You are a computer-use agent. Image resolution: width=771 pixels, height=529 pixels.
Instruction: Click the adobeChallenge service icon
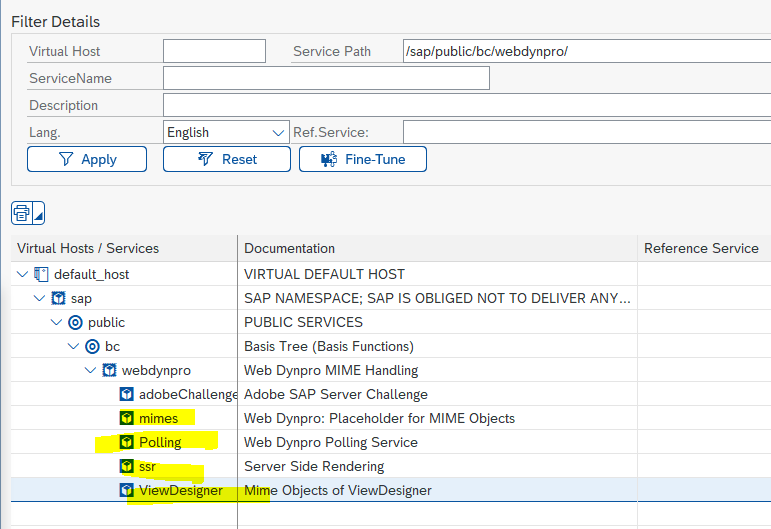tap(126, 394)
